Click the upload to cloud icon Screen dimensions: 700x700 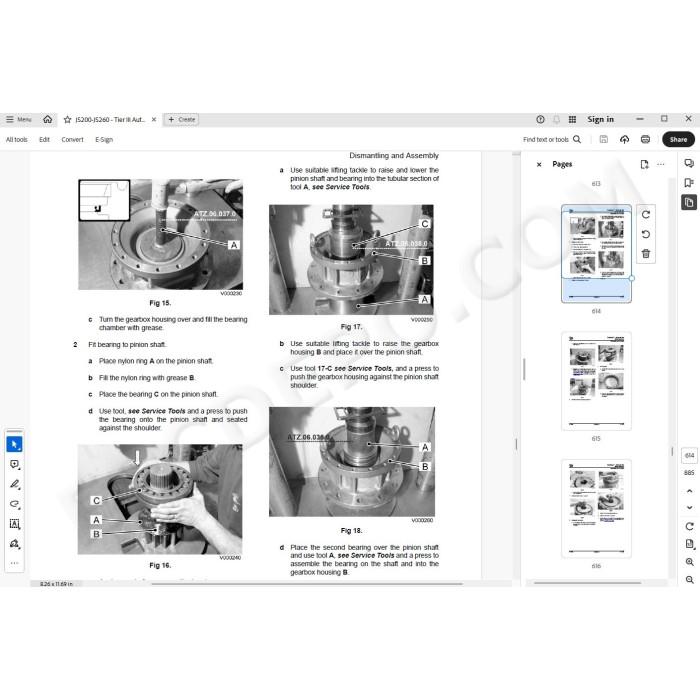point(625,139)
